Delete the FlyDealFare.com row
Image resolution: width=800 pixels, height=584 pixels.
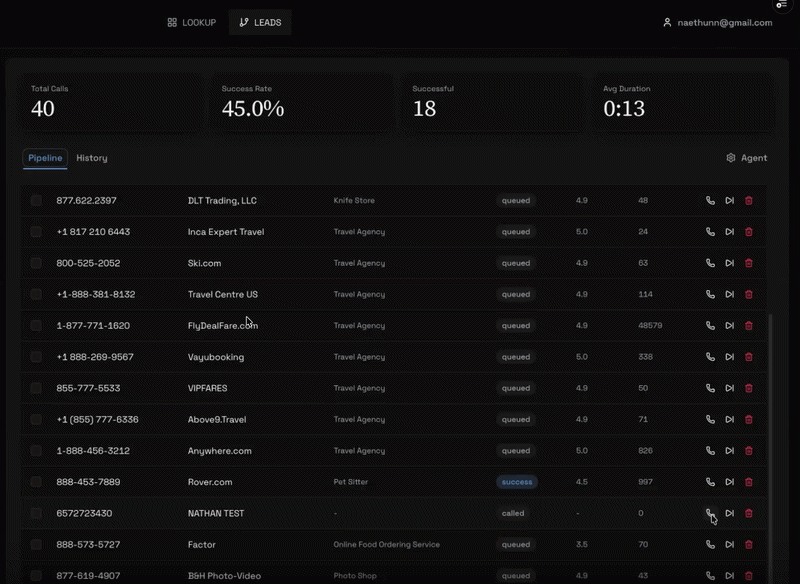[748, 325]
